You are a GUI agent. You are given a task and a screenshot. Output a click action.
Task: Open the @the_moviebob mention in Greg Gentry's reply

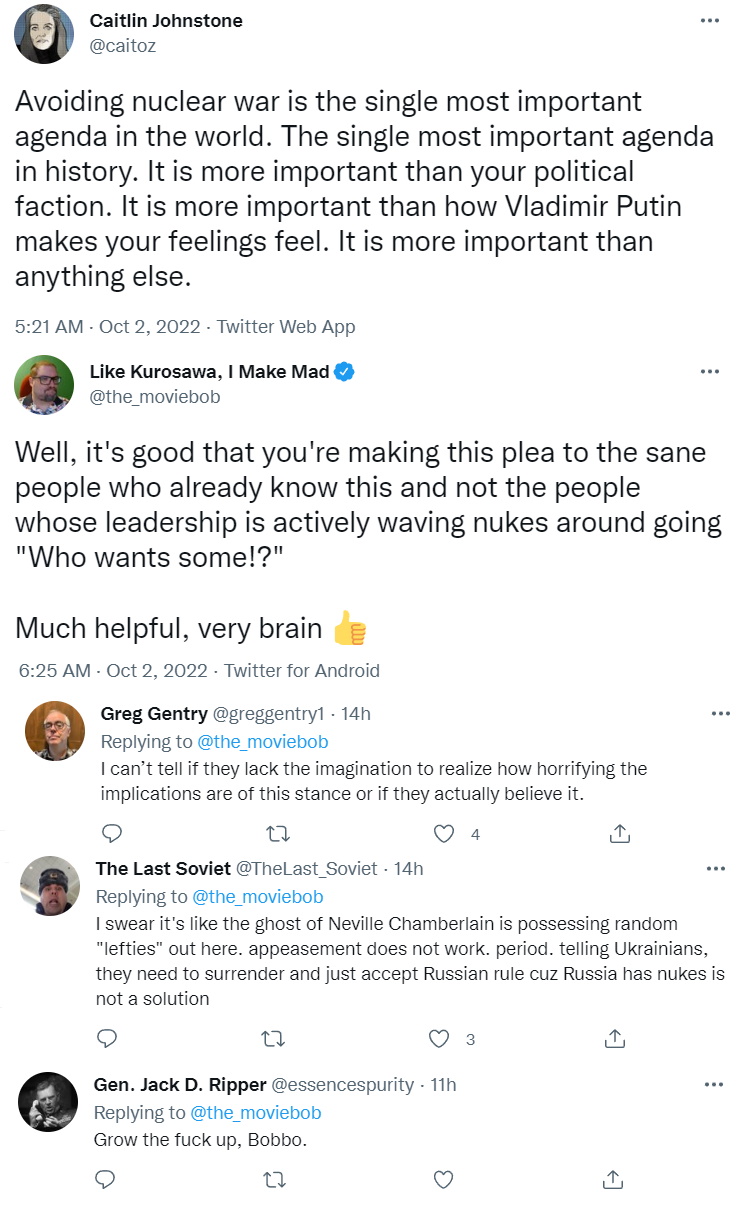click(x=264, y=742)
